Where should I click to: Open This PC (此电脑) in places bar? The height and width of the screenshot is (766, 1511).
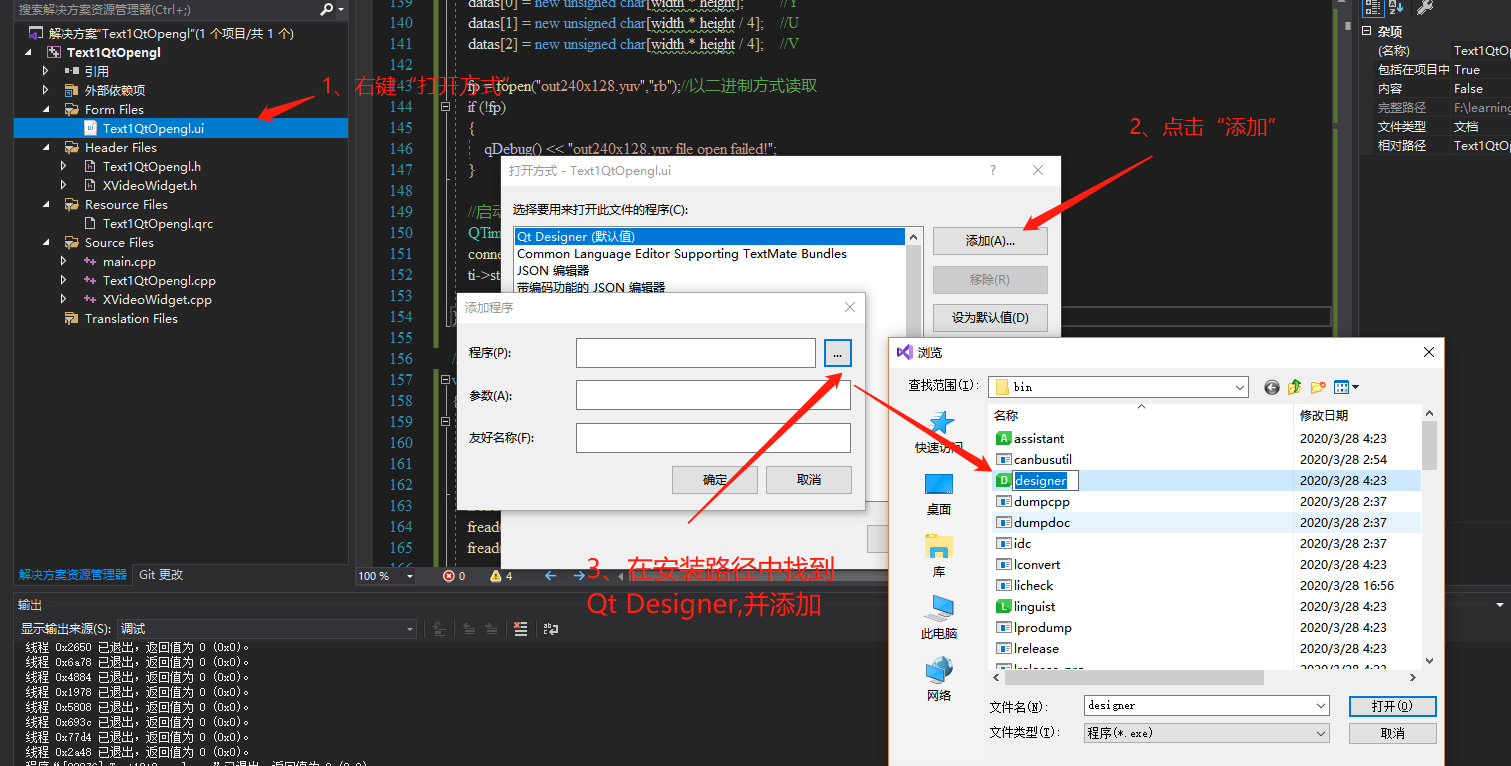pos(939,617)
